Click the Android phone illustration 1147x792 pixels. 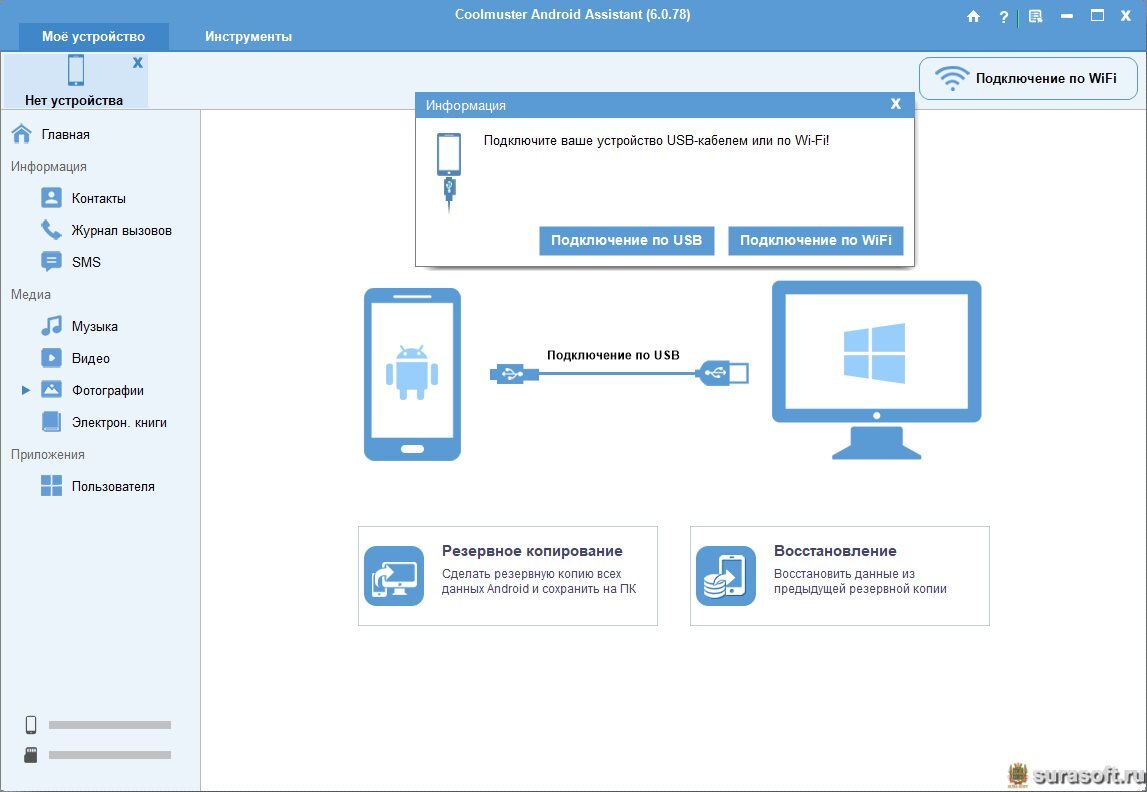(x=413, y=374)
